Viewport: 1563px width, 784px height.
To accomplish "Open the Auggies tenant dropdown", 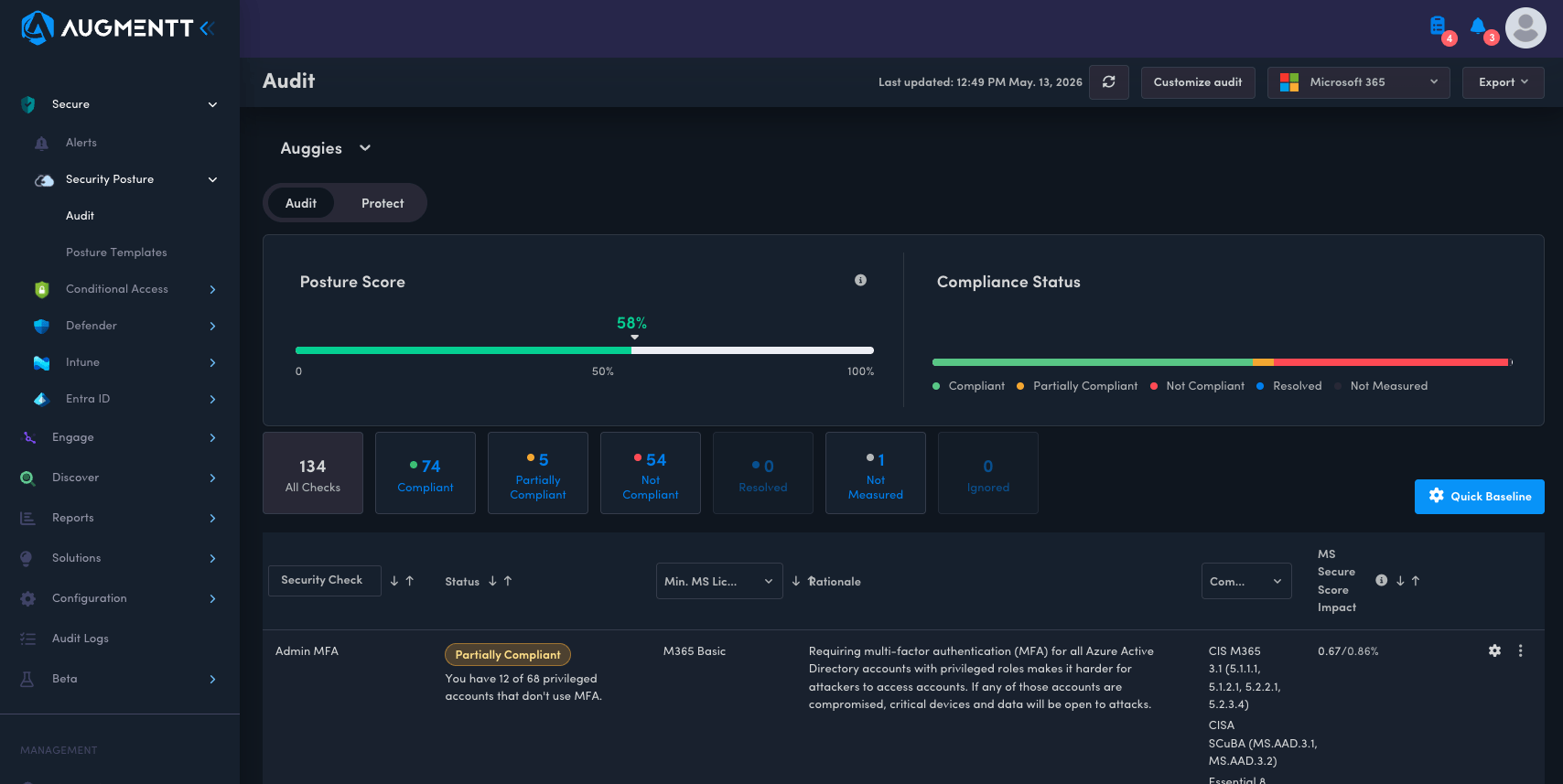I will 326,148.
